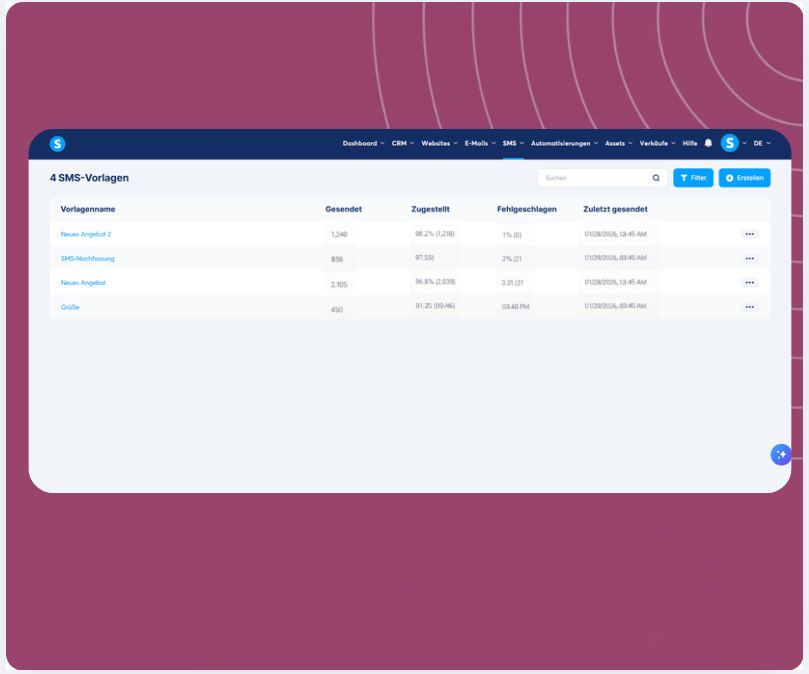The width and height of the screenshot is (809, 674).
Task: Open the SMS-Nachfassung template
Action: [88, 259]
